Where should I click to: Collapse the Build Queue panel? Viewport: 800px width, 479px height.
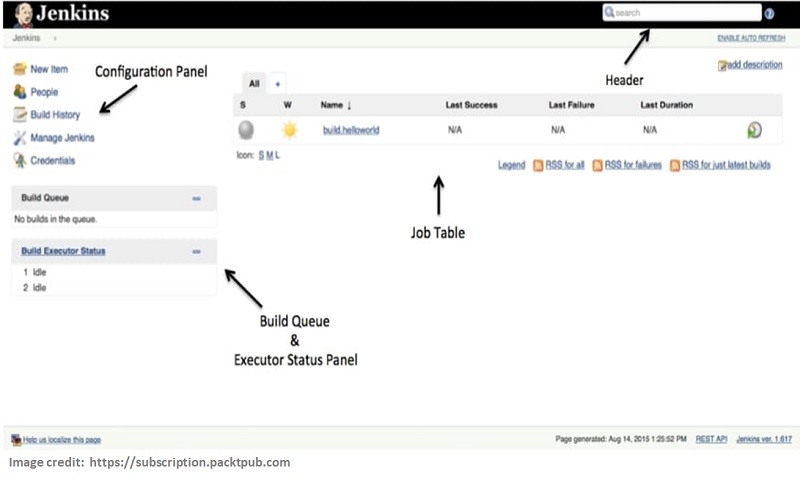196,199
